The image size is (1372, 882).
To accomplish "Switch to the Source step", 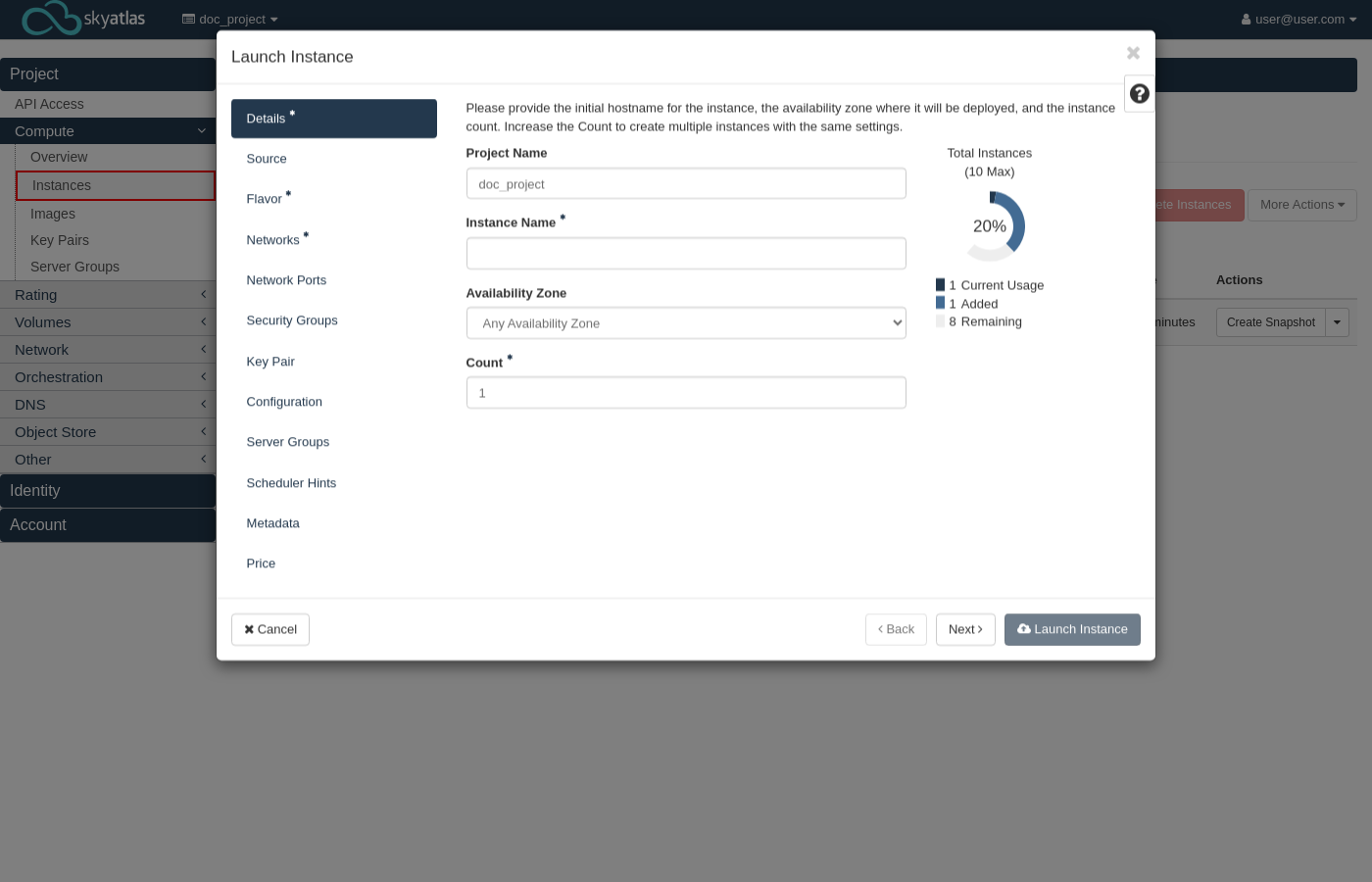I will pos(267,158).
